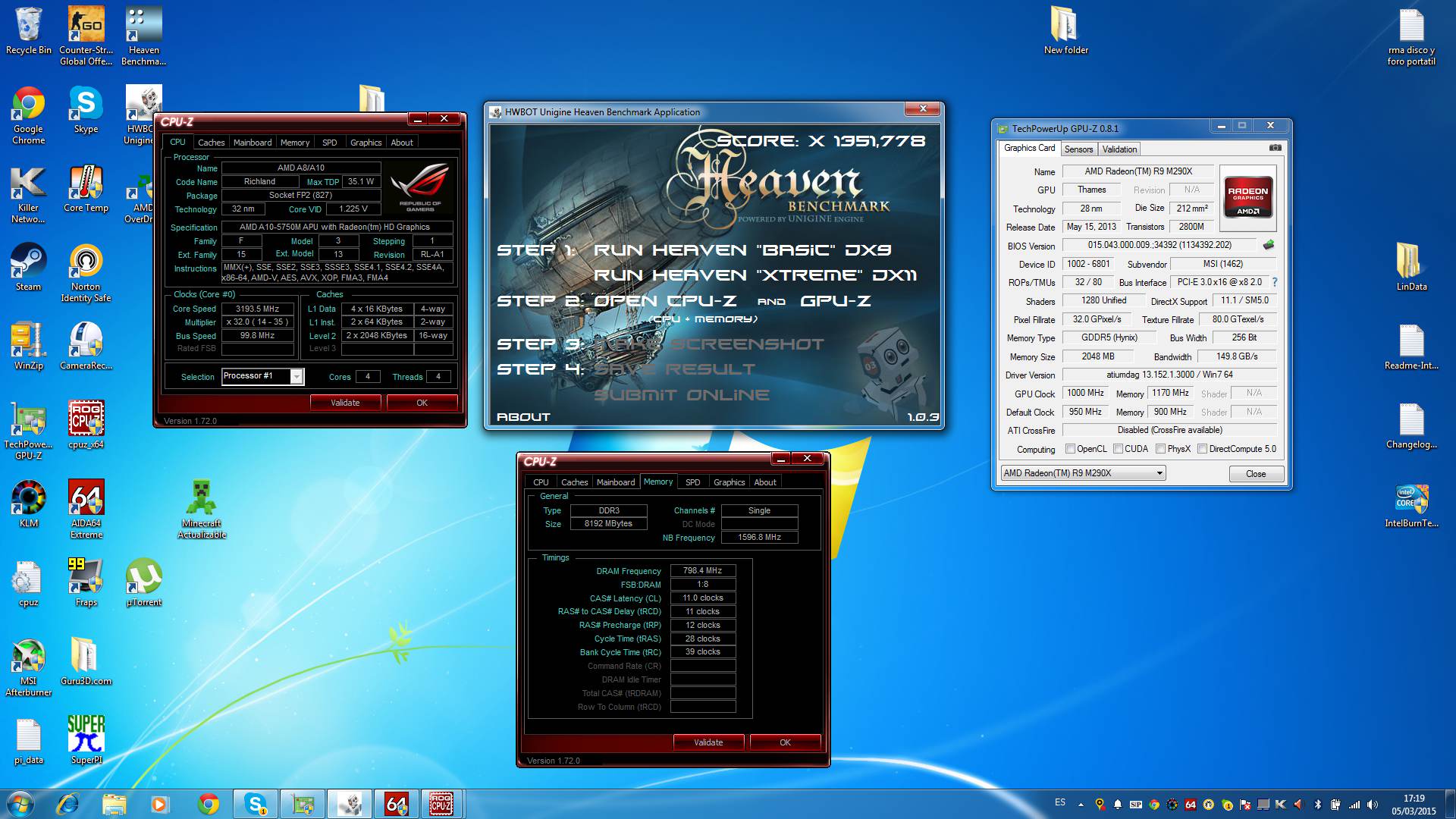This screenshot has width=1456, height=819.
Task: Select SPD tab in top CPU-Z window
Action: (x=329, y=143)
